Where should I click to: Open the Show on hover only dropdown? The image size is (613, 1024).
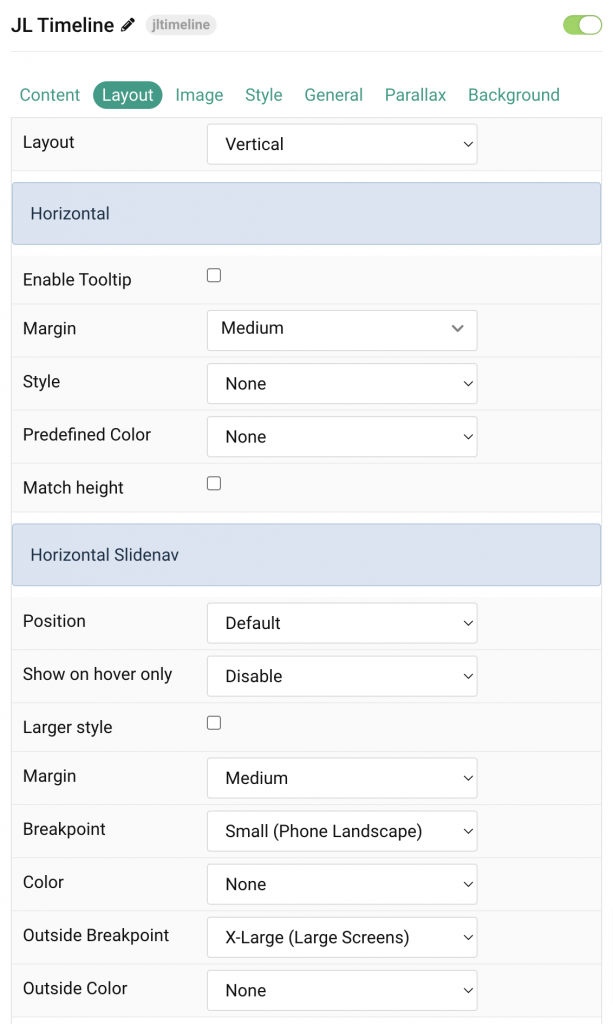tap(341, 676)
